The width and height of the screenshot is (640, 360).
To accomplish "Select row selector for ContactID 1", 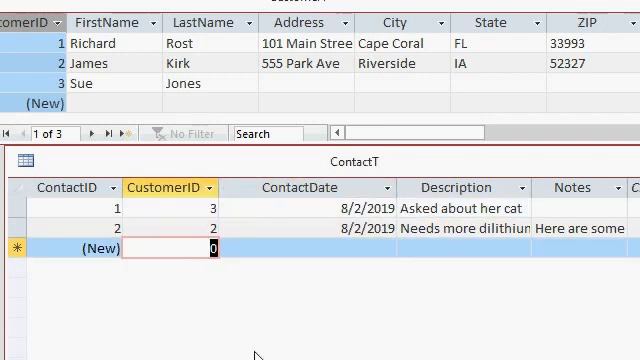I will click(x=17, y=208).
